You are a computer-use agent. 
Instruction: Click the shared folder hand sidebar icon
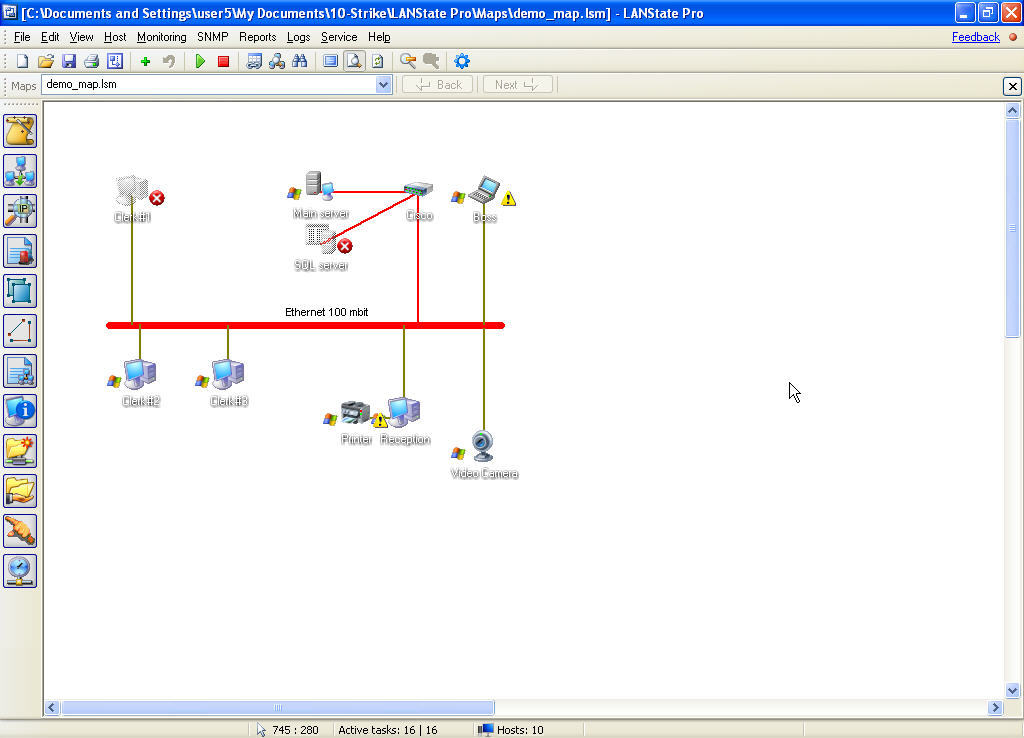pyautogui.click(x=20, y=491)
